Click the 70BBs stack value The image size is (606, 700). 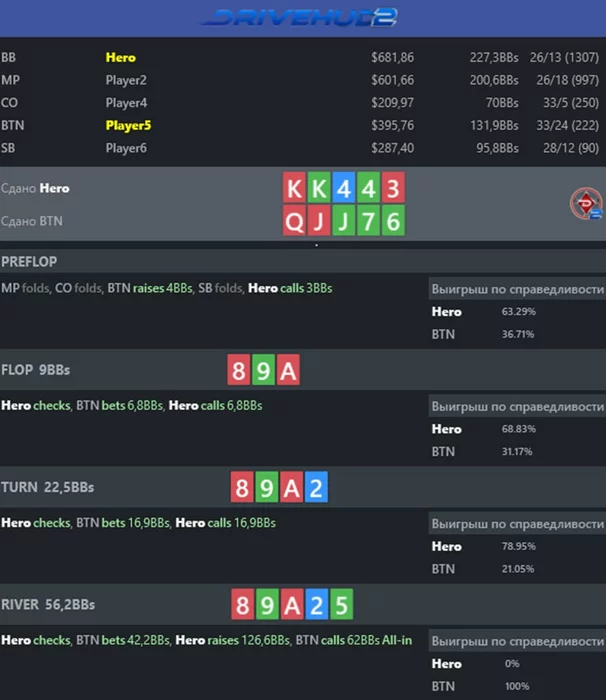[x=502, y=103]
